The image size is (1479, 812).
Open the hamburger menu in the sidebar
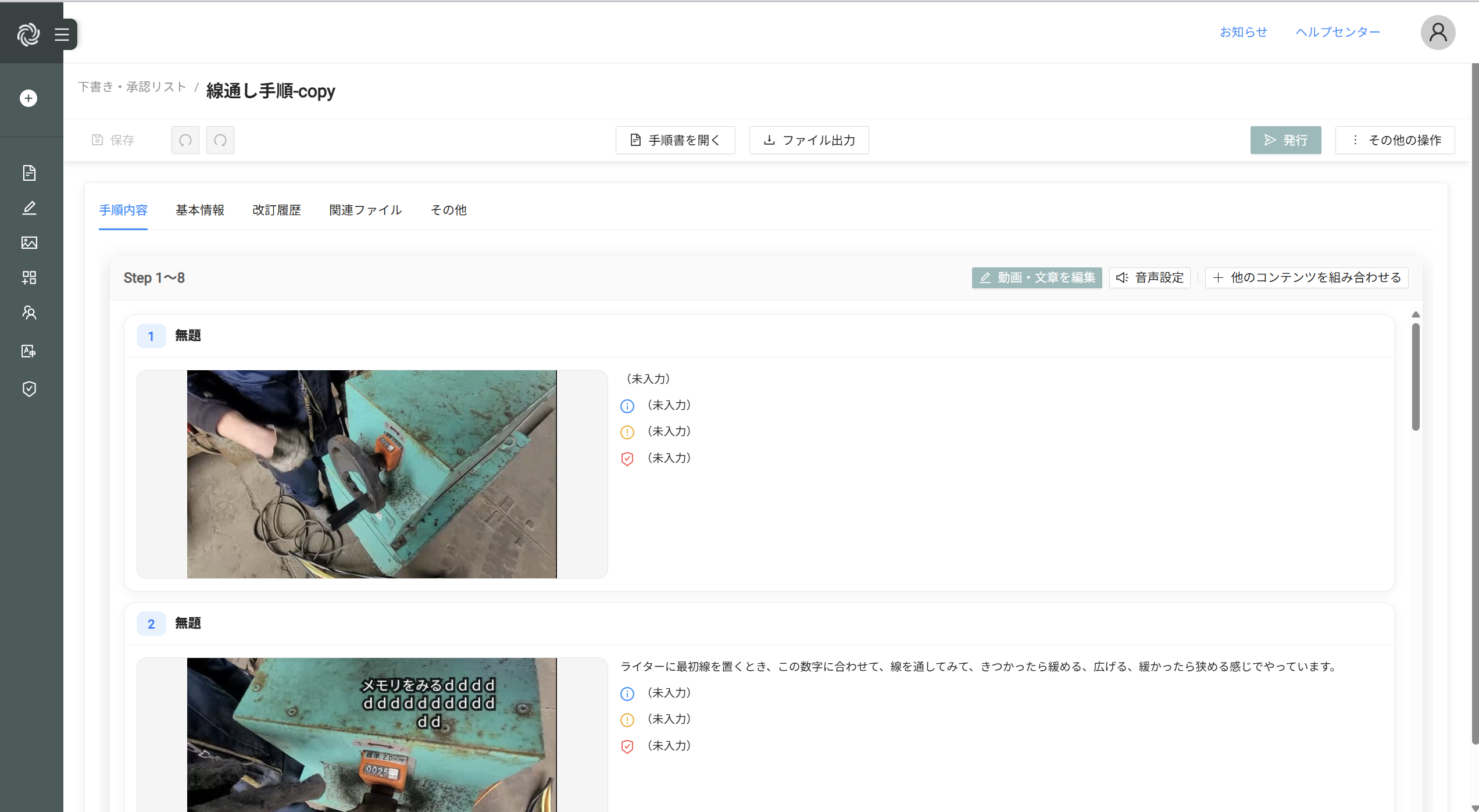click(x=62, y=34)
